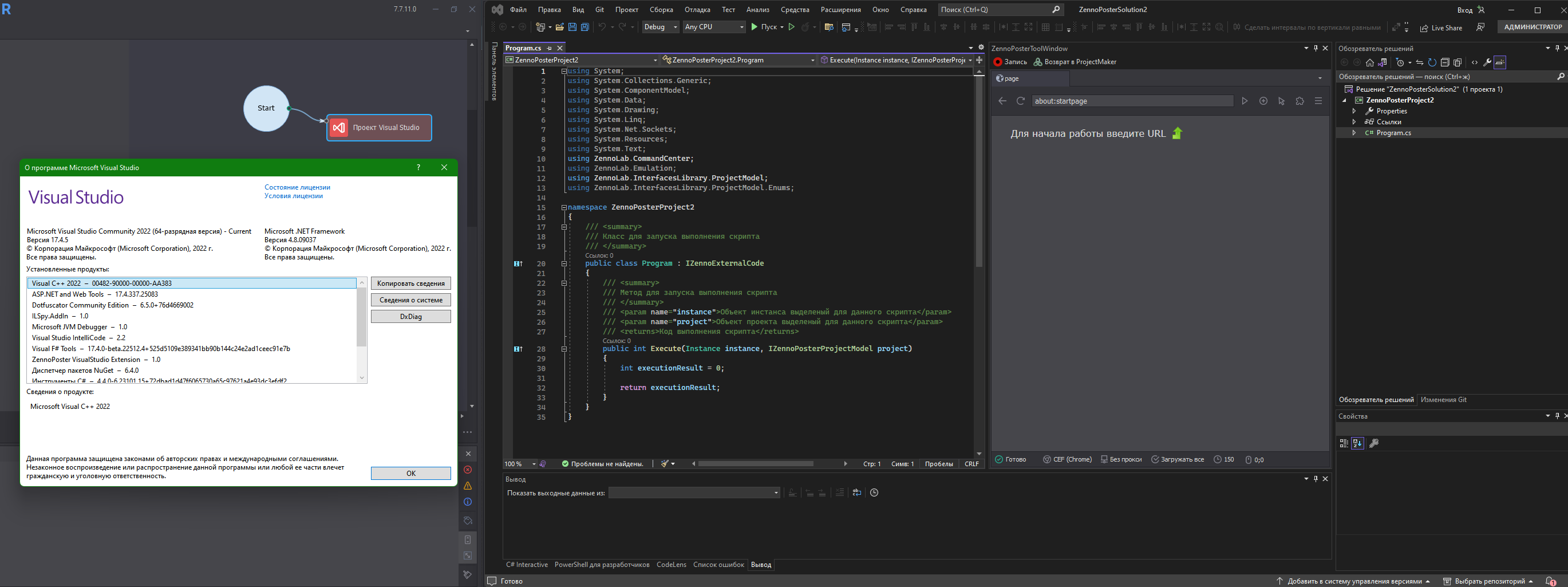Click the blue info icon in ProjectMaker sidebar
Viewport: 1568px width, 587px height.
coord(468,502)
